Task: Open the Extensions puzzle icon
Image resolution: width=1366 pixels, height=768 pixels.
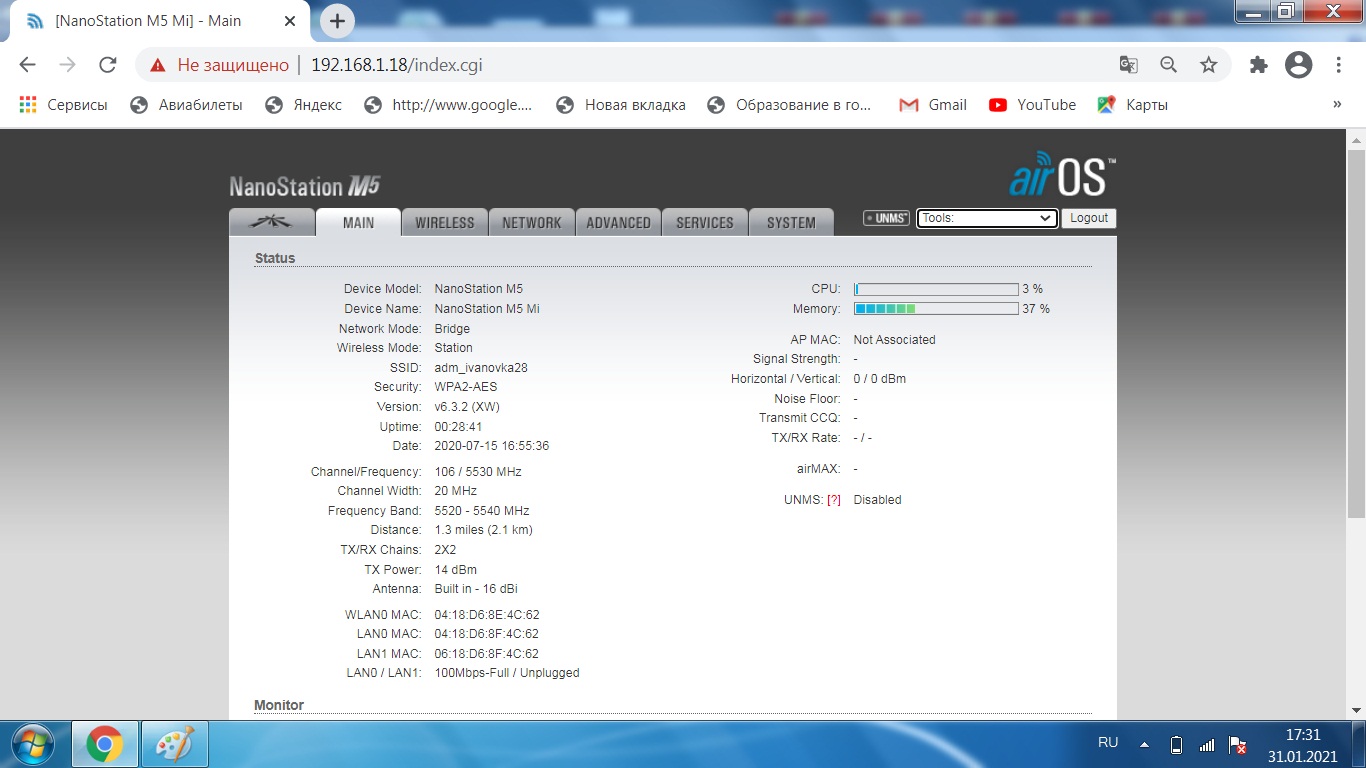Action: pyautogui.click(x=1258, y=65)
